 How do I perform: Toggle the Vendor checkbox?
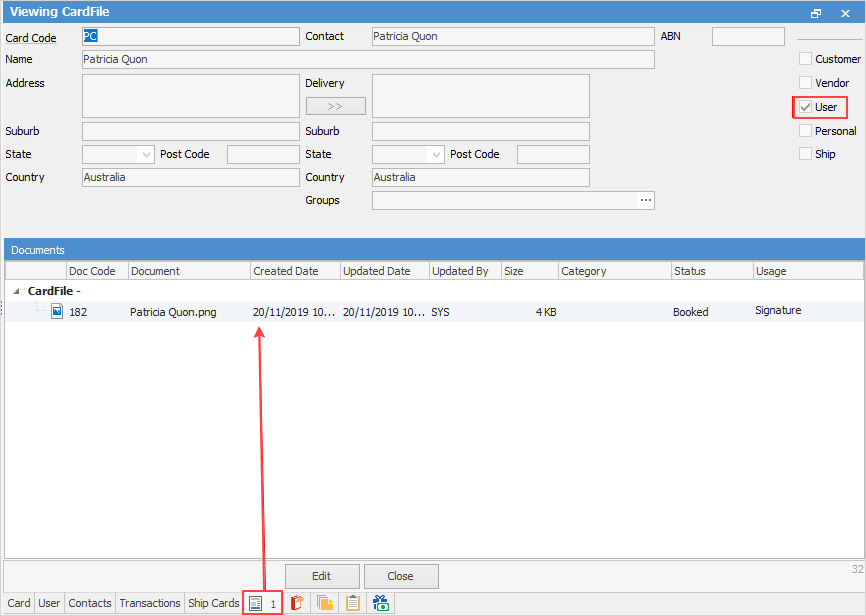[x=806, y=83]
